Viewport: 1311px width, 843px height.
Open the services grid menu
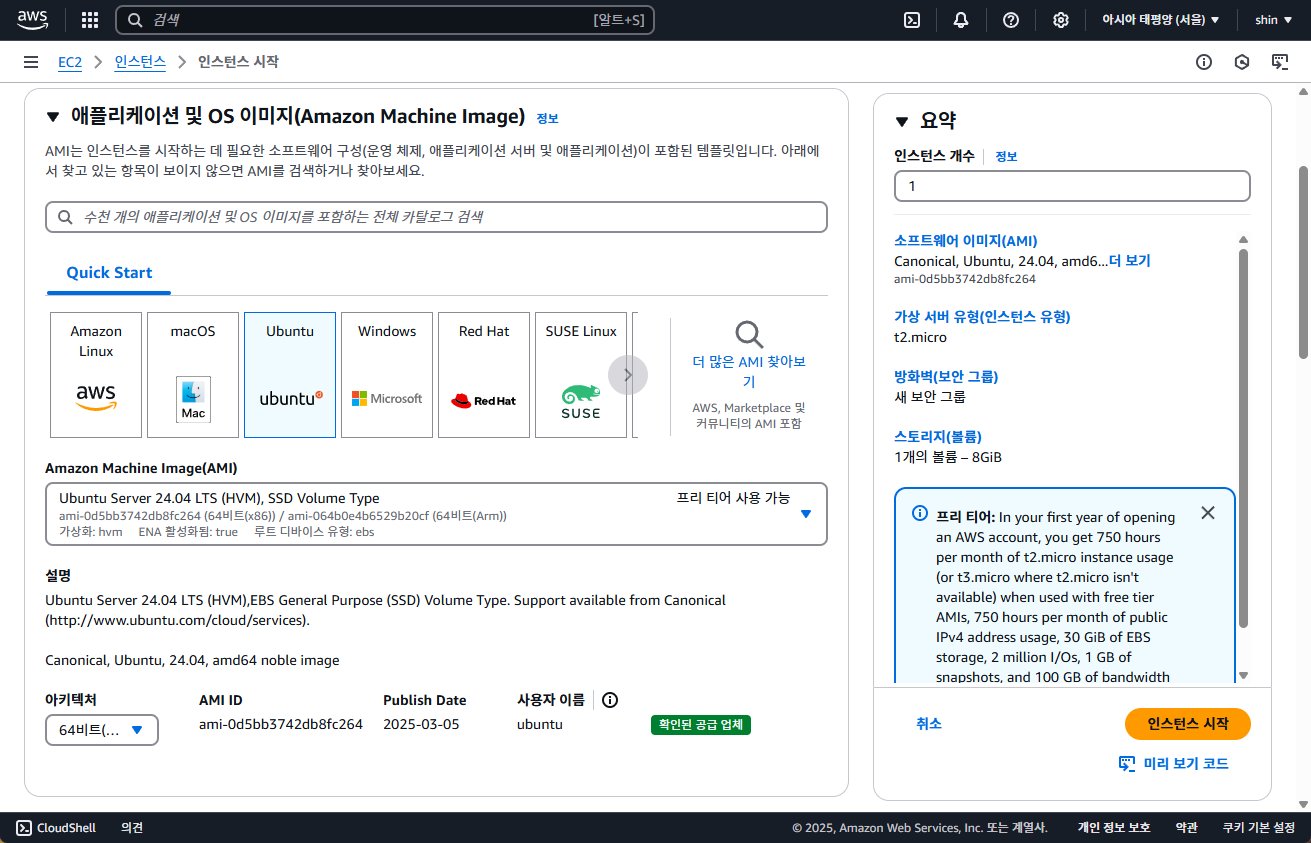(90, 20)
